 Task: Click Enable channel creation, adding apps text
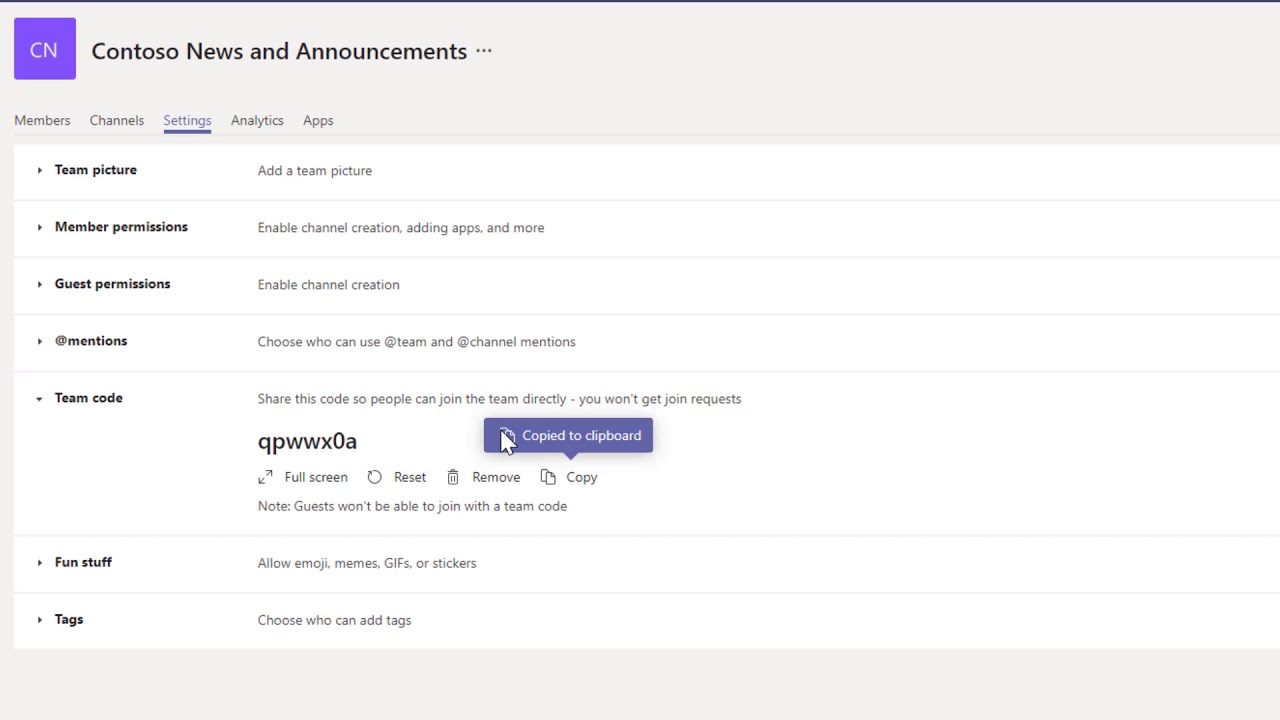pos(401,228)
